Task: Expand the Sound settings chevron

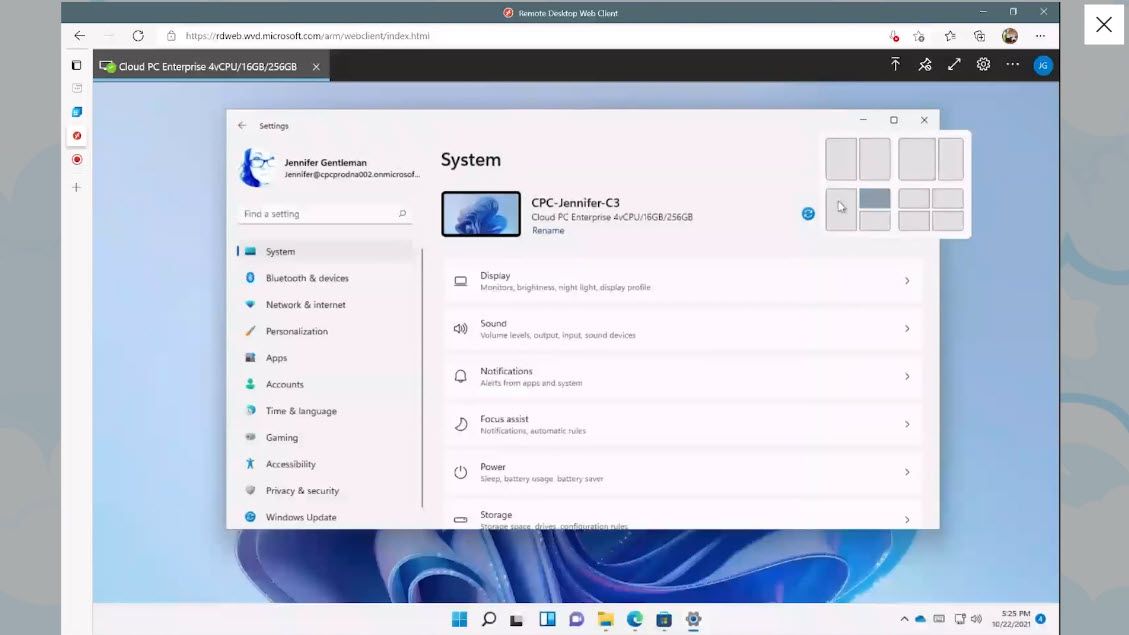Action: point(907,328)
